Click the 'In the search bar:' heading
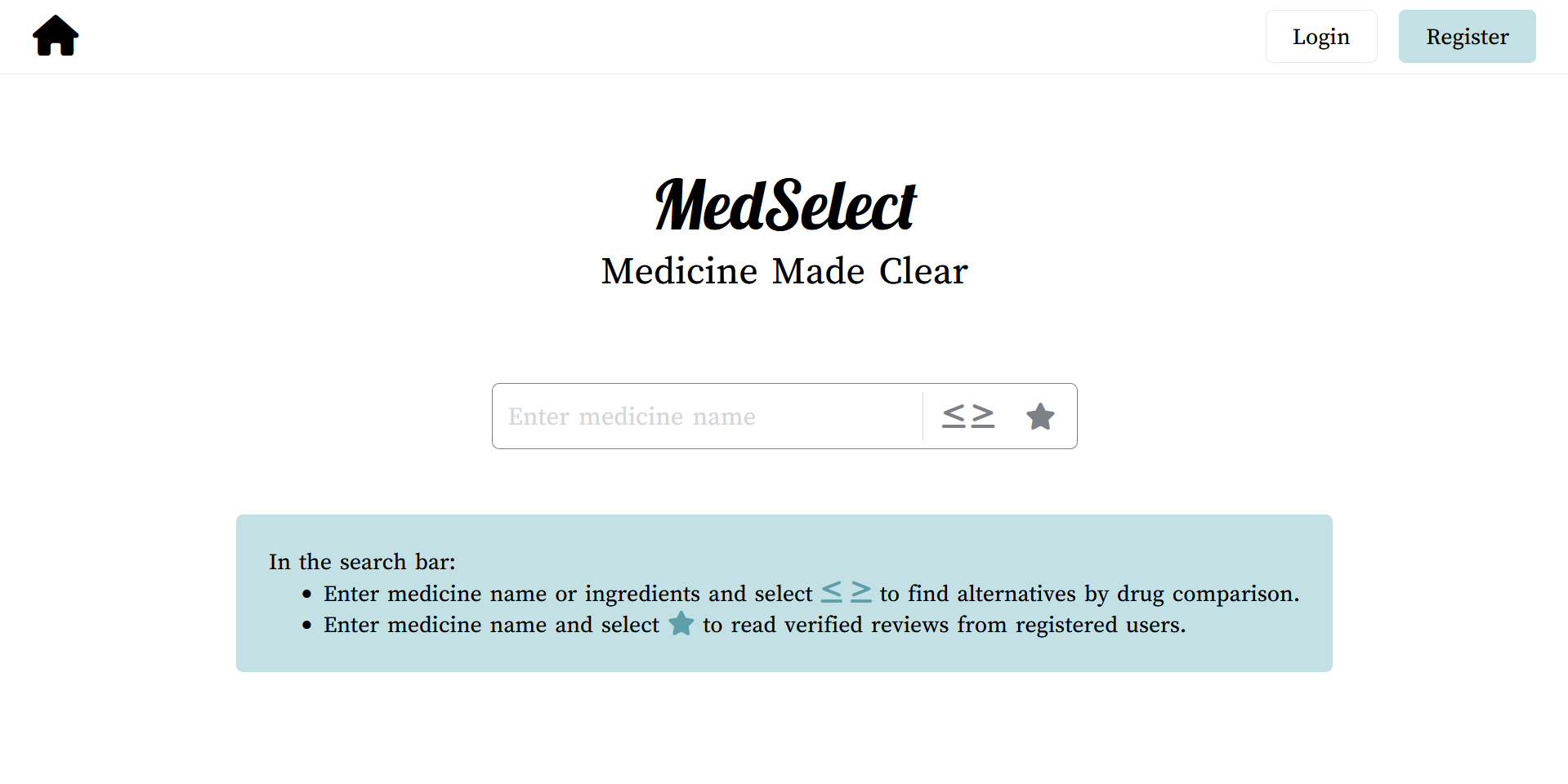The width and height of the screenshot is (1568, 784). (x=362, y=562)
